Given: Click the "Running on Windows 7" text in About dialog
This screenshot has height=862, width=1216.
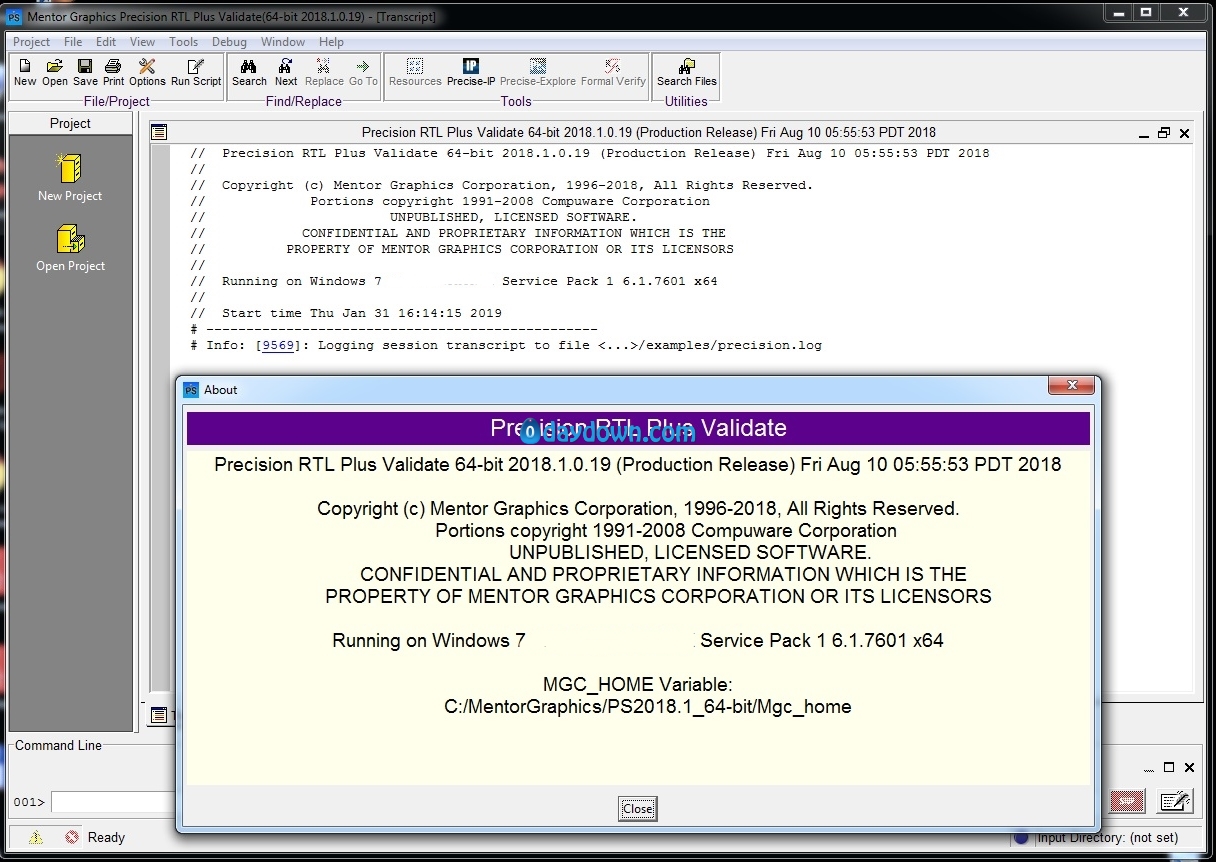Looking at the screenshot, I should (429, 640).
